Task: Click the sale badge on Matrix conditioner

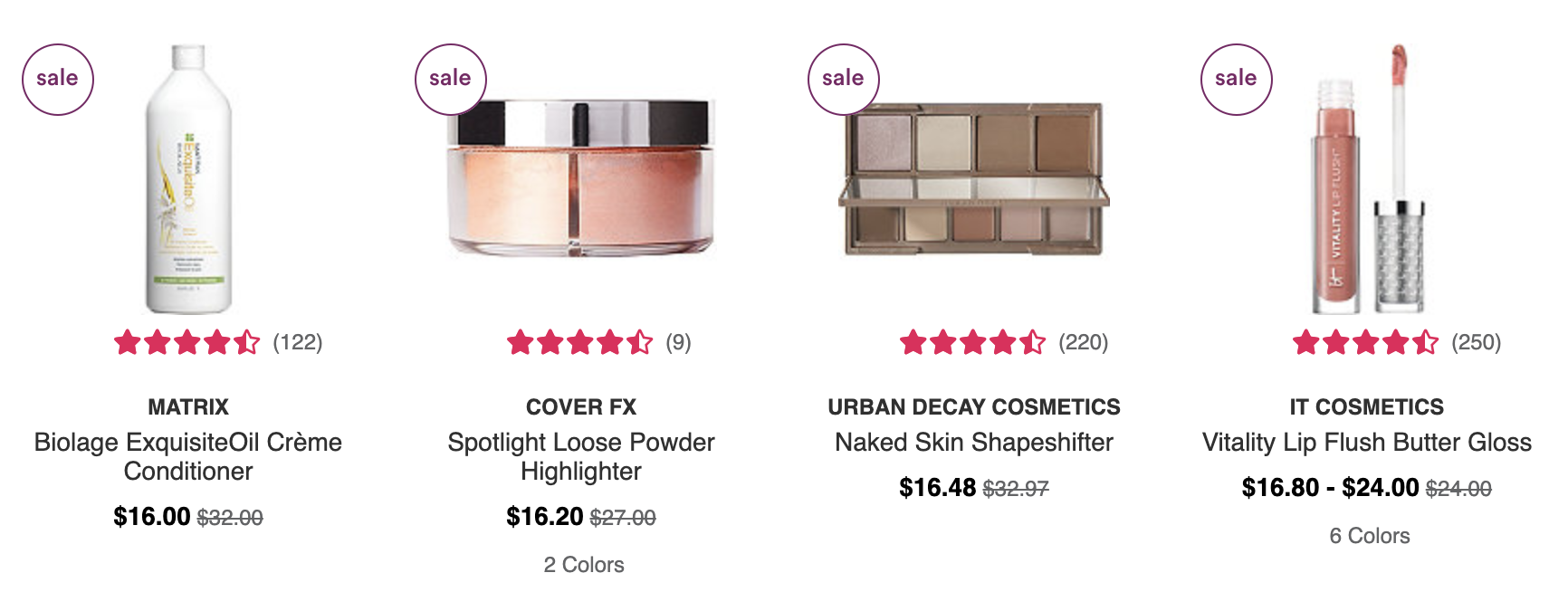Action: tap(57, 79)
